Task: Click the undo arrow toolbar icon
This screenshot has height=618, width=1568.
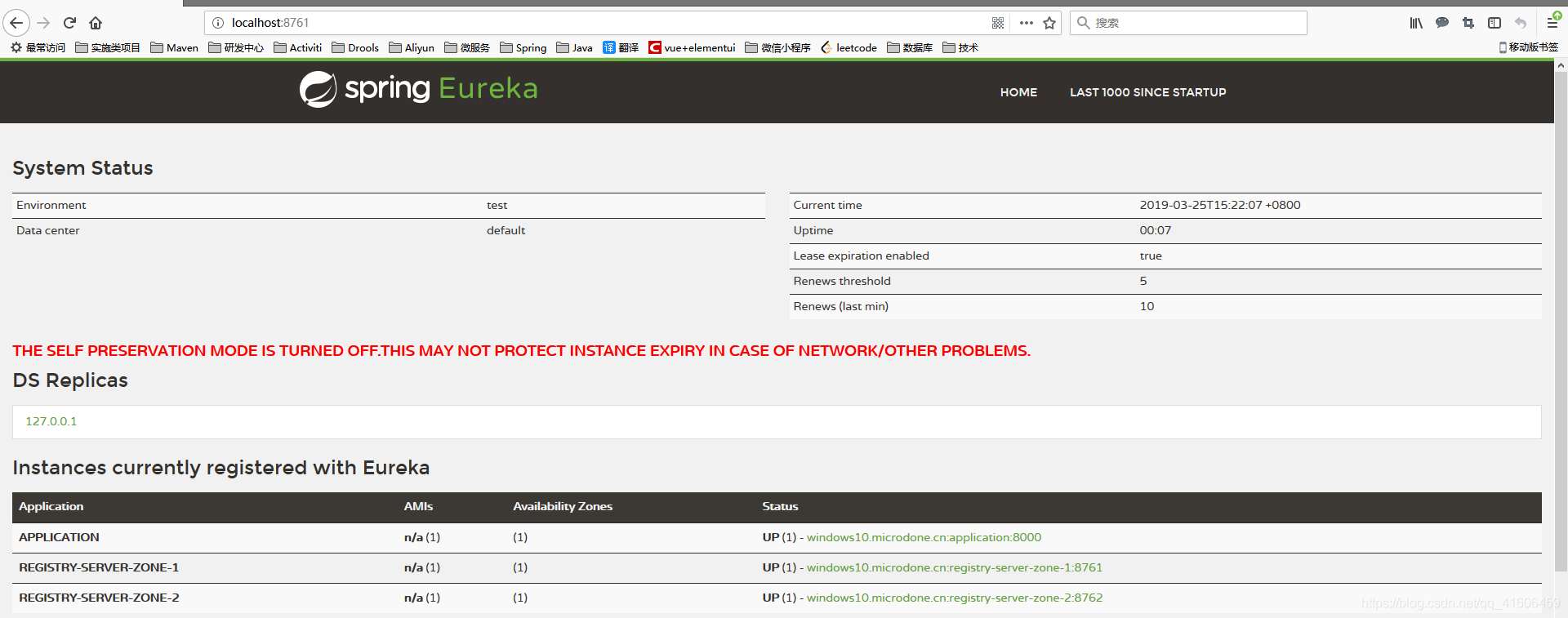Action: [1521, 23]
